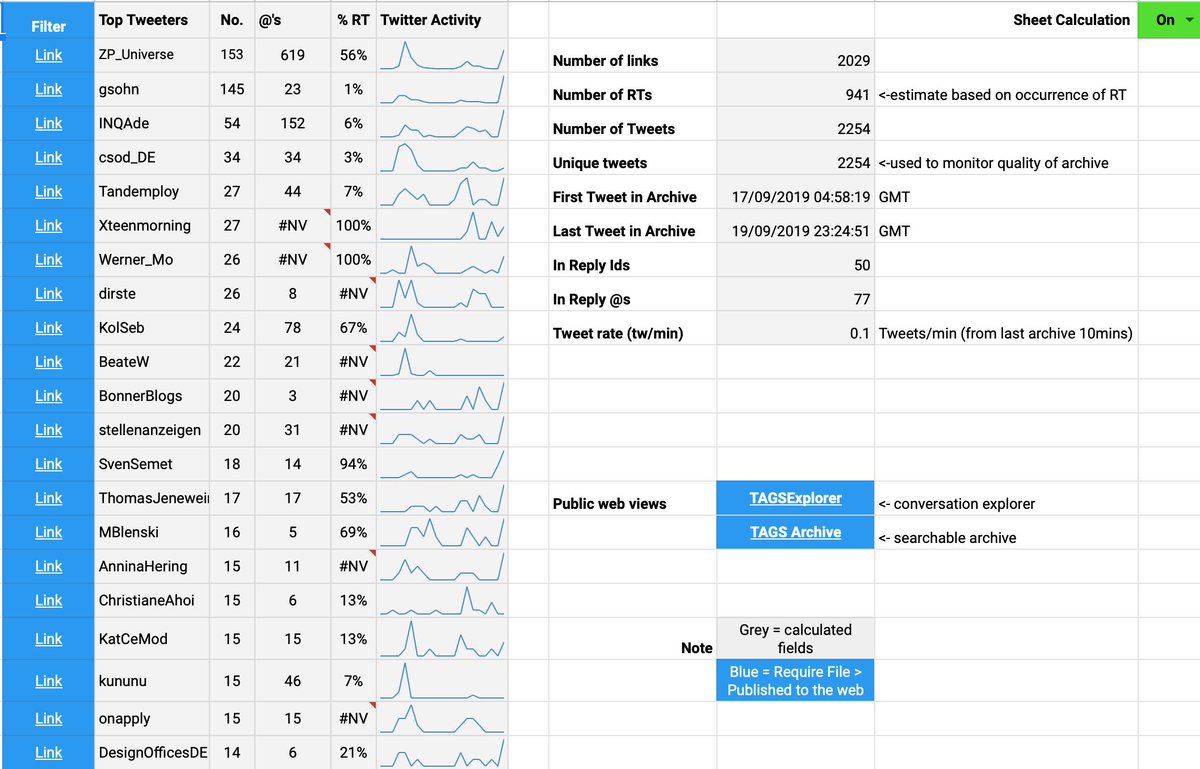Click the Link for AnninaHering
Viewport: 1200px width, 769px height.
click(48, 566)
